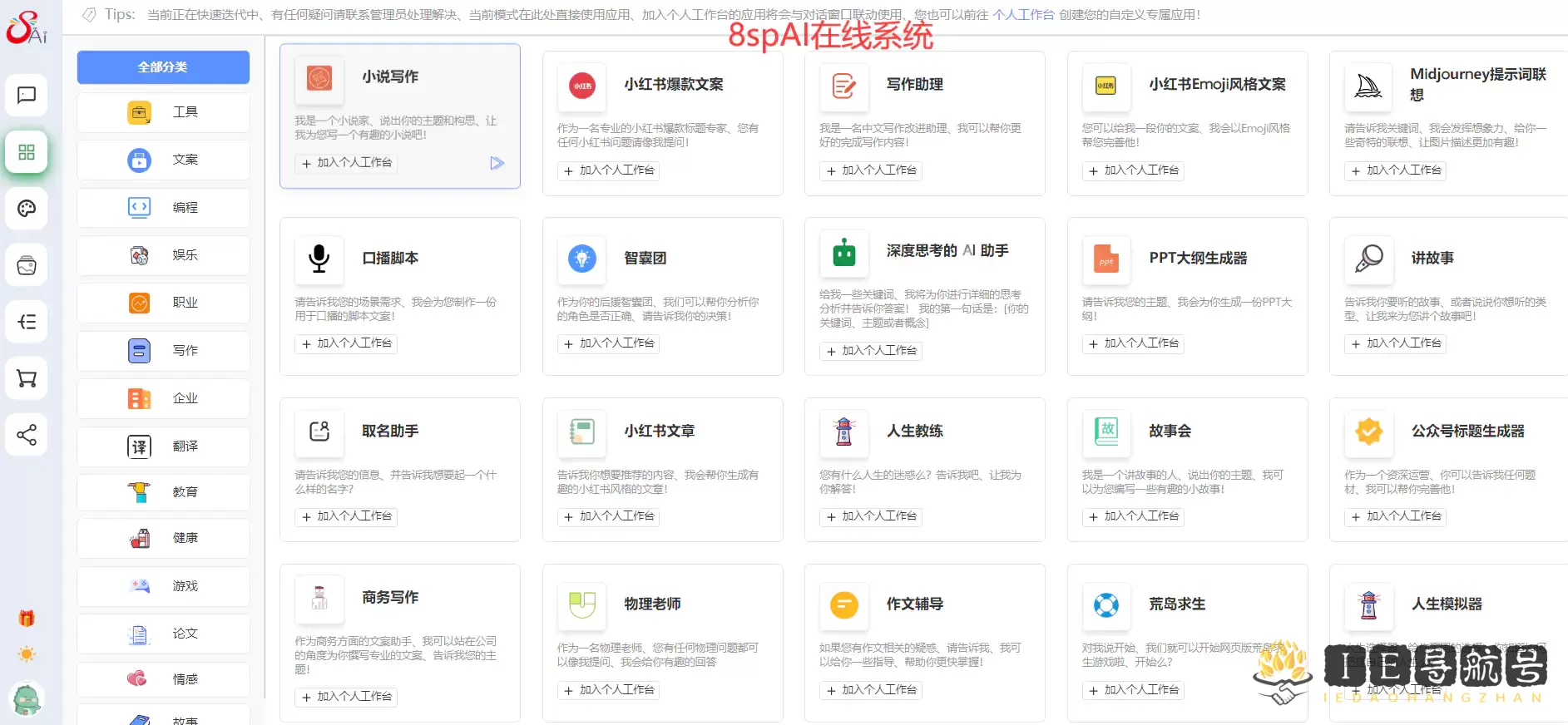Add 故事会 to personal workbench
Image resolution: width=1568 pixels, height=725 pixels.
pos(1134,516)
